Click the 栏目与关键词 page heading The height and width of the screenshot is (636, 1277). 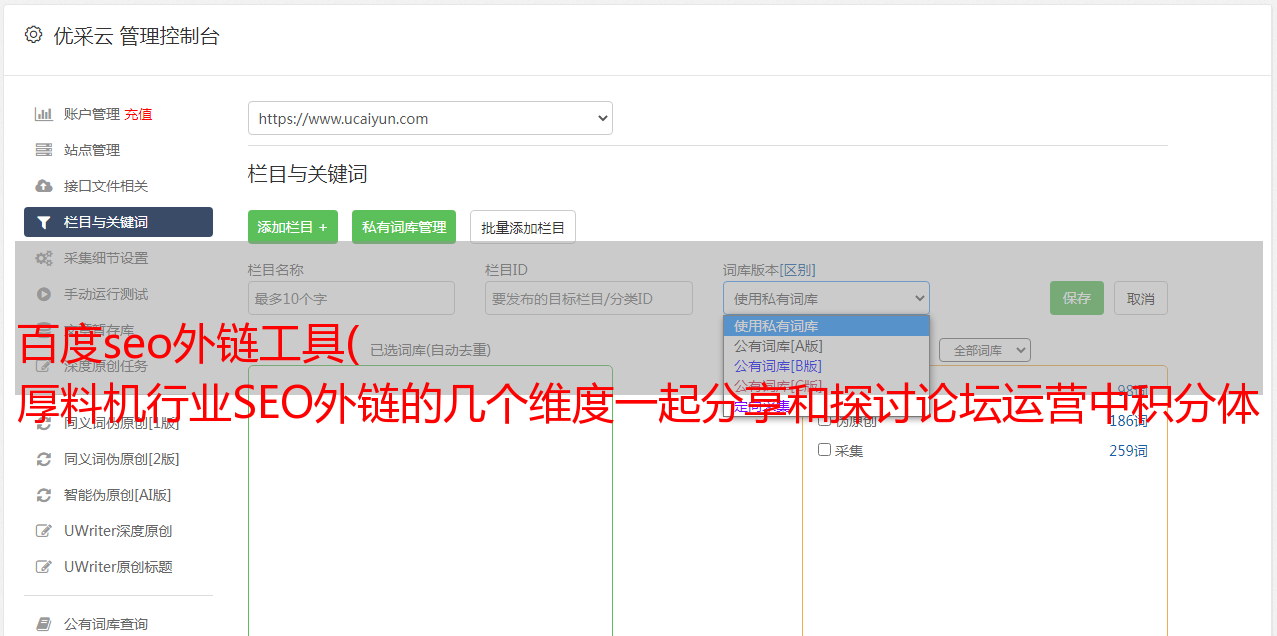[308, 174]
